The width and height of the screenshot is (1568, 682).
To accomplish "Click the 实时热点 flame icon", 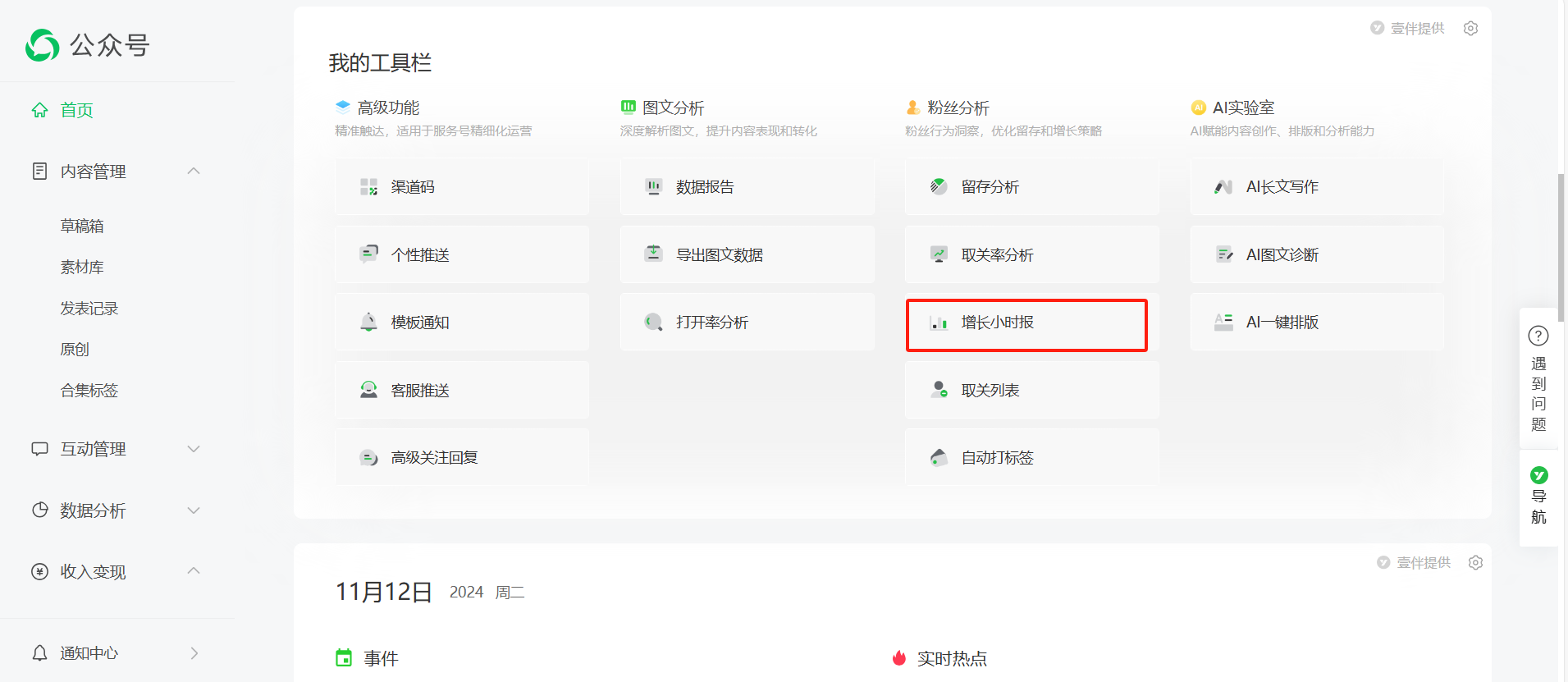I will pos(899,657).
